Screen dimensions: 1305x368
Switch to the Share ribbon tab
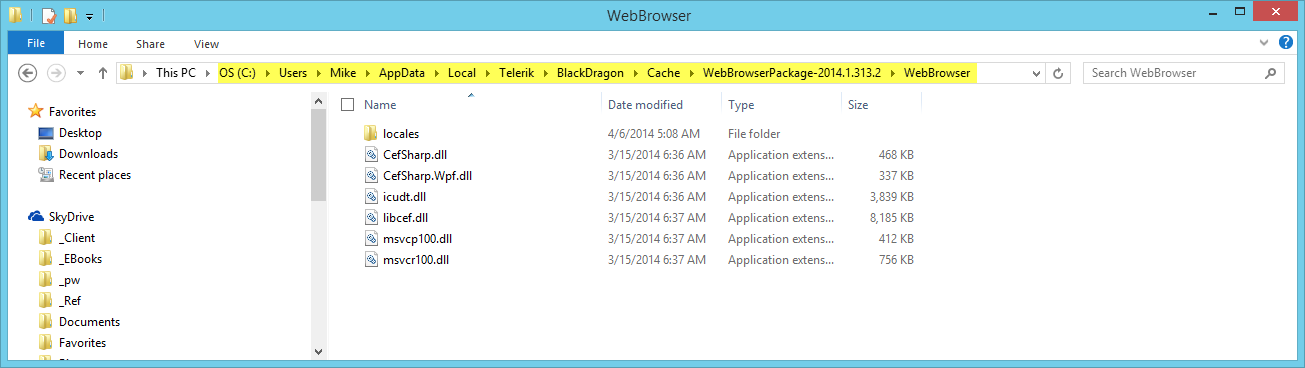click(x=151, y=44)
